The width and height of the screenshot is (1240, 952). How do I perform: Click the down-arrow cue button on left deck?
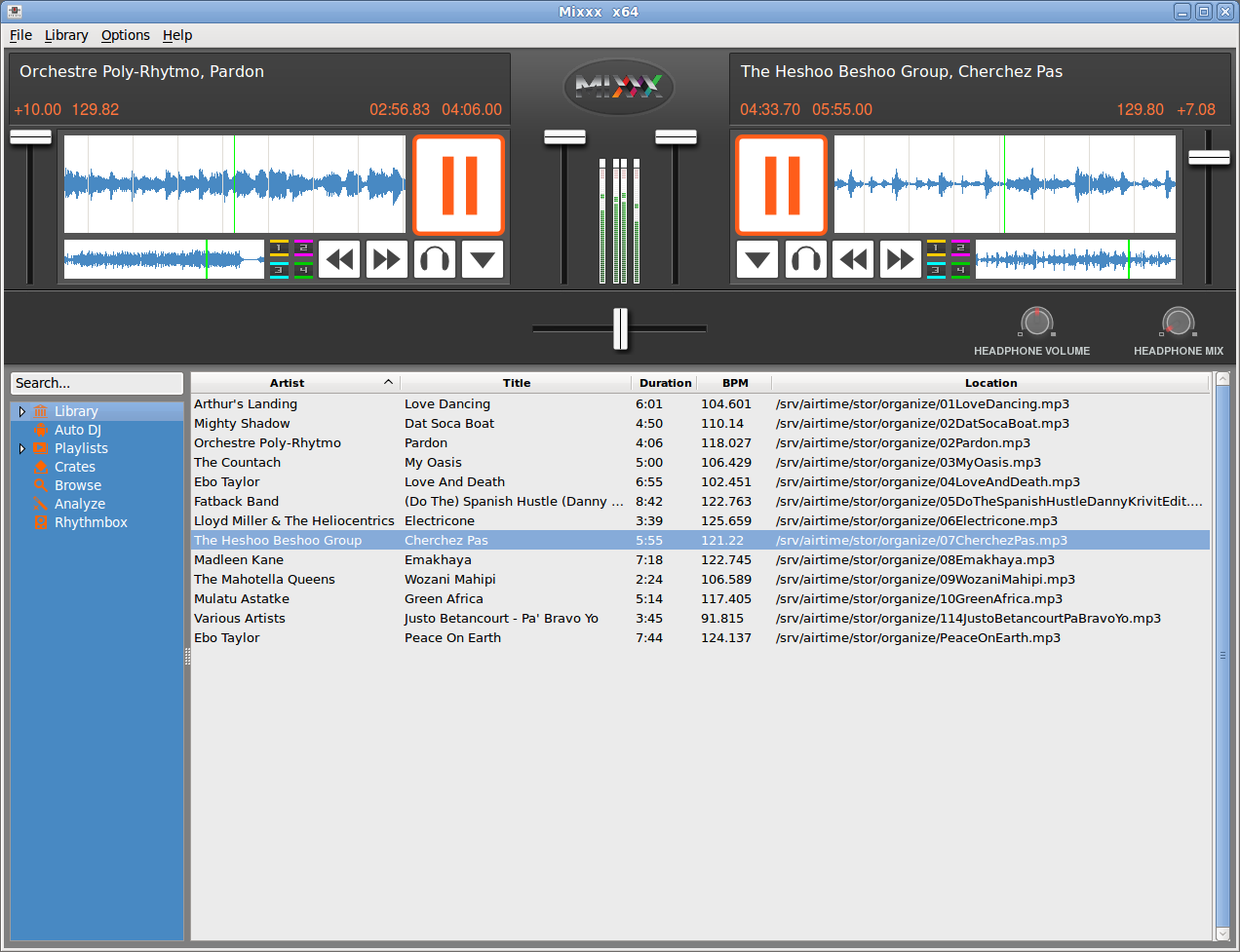(x=483, y=259)
